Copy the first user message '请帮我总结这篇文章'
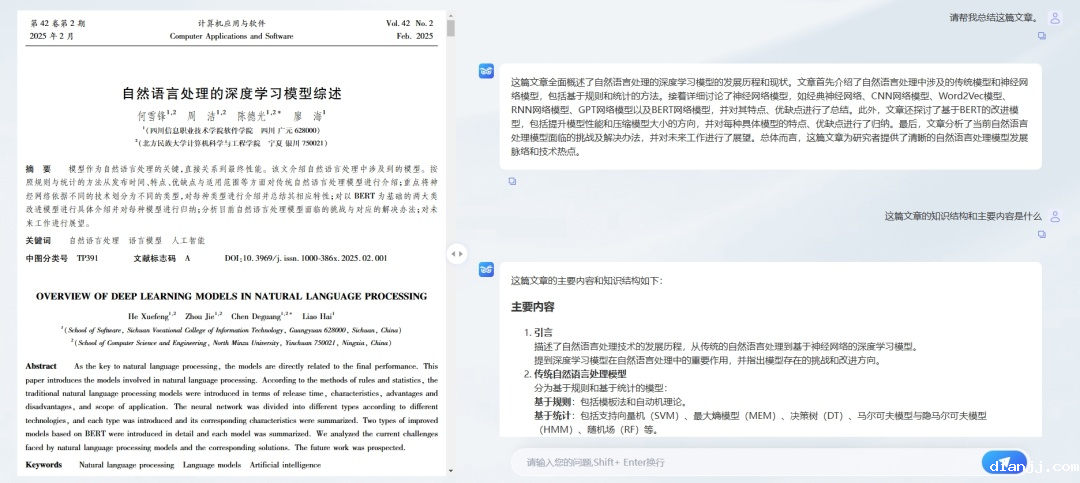The height and width of the screenshot is (483, 1080). coord(1041,36)
